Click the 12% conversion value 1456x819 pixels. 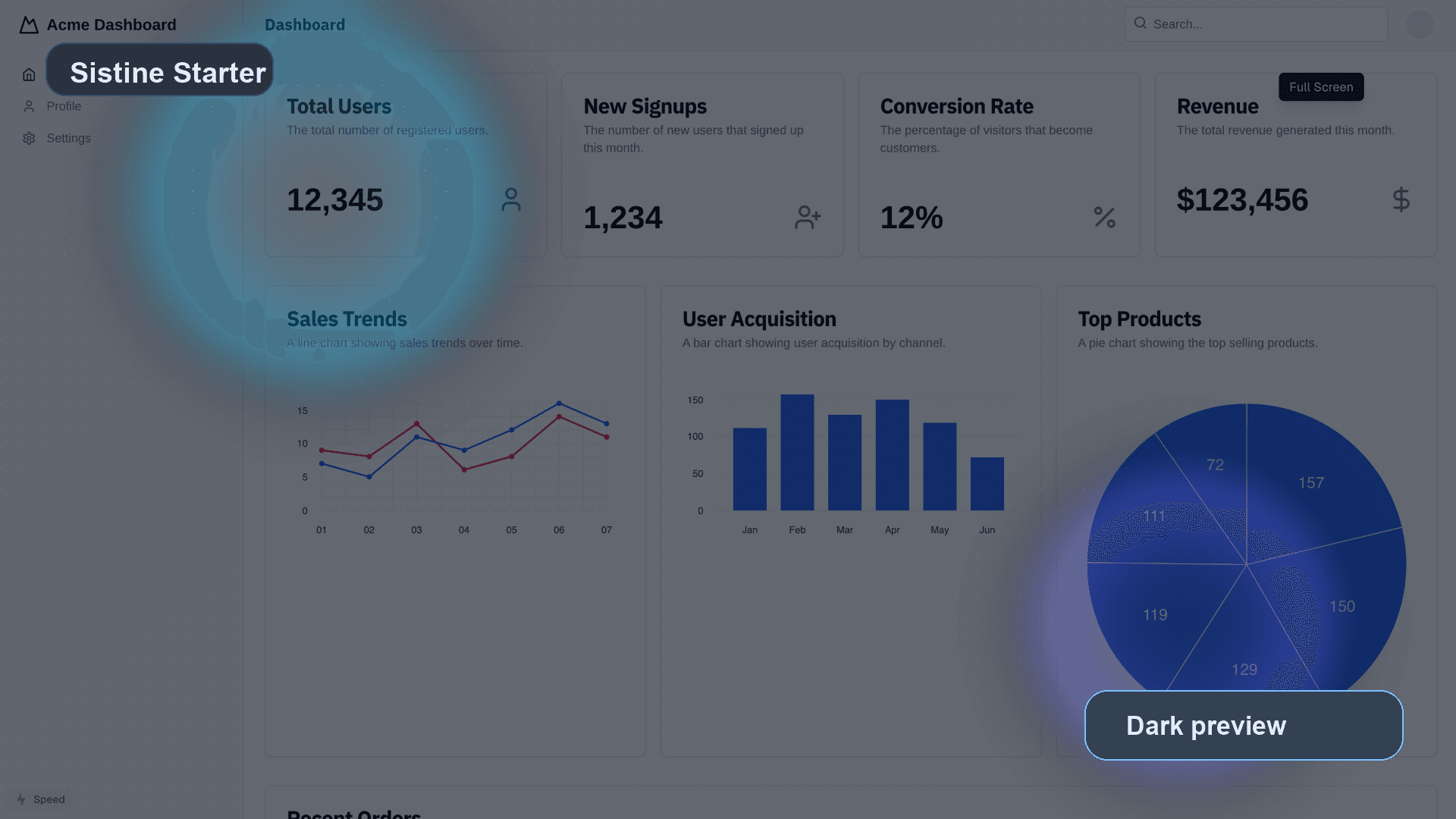(912, 218)
